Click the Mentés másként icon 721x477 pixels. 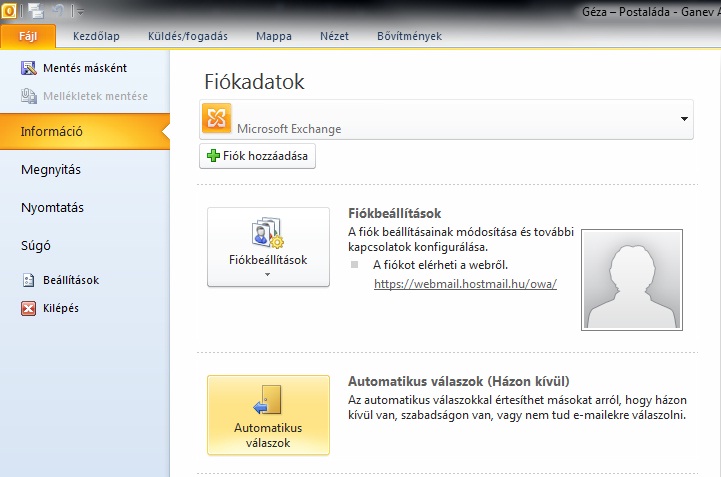click(29, 68)
